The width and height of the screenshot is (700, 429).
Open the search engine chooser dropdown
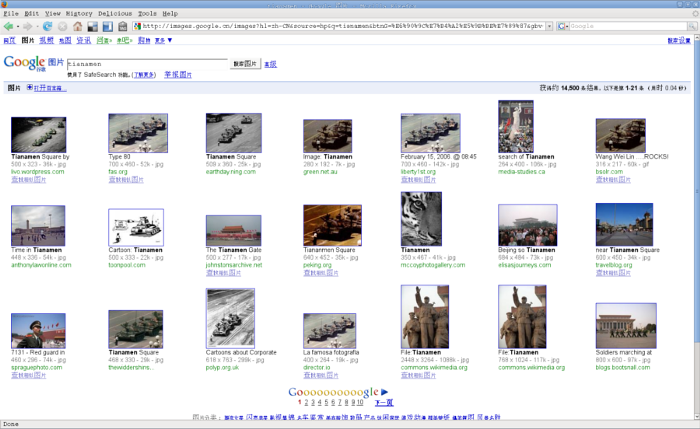point(567,26)
